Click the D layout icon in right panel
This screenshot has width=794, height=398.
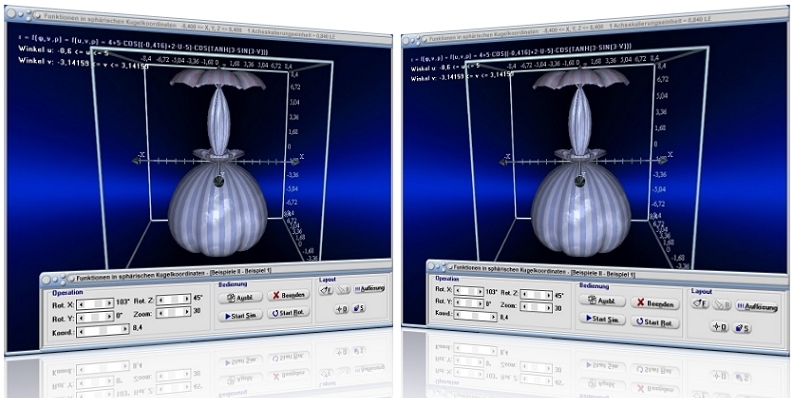720,327
